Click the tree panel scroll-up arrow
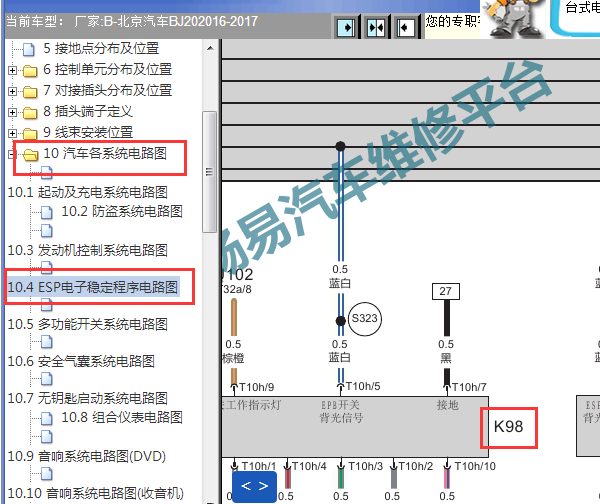This screenshot has width=600, height=504. pos(210,49)
